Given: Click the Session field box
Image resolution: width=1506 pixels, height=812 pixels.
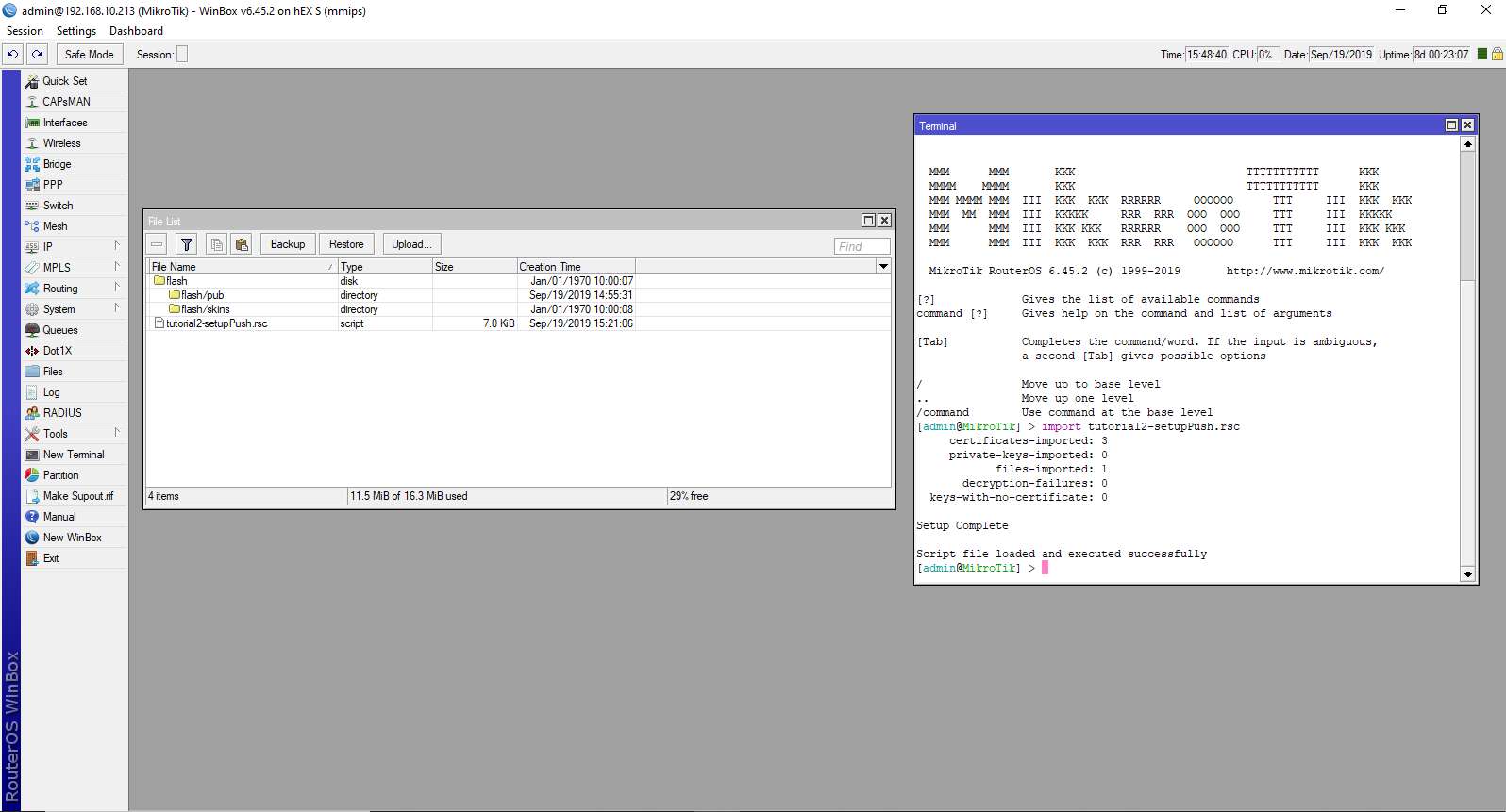Looking at the screenshot, I should (182, 55).
